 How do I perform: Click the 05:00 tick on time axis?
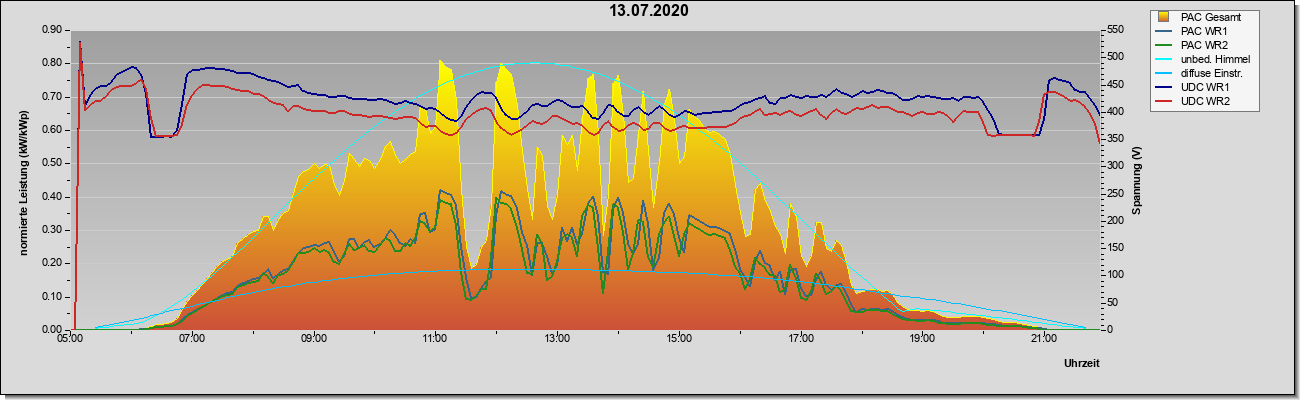click(x=70, y=339)
